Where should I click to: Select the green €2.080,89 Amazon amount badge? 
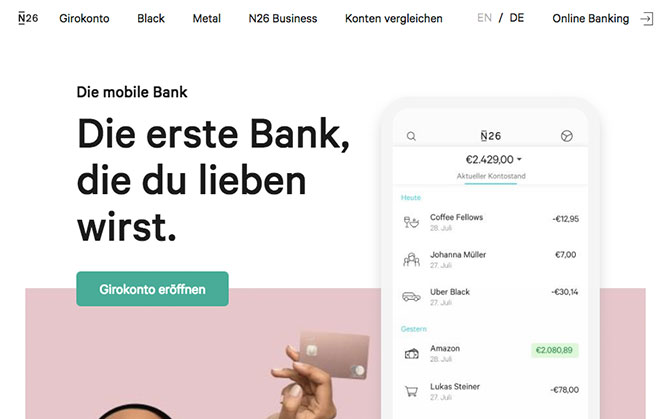pyautogui.click(x=554, y=350)
